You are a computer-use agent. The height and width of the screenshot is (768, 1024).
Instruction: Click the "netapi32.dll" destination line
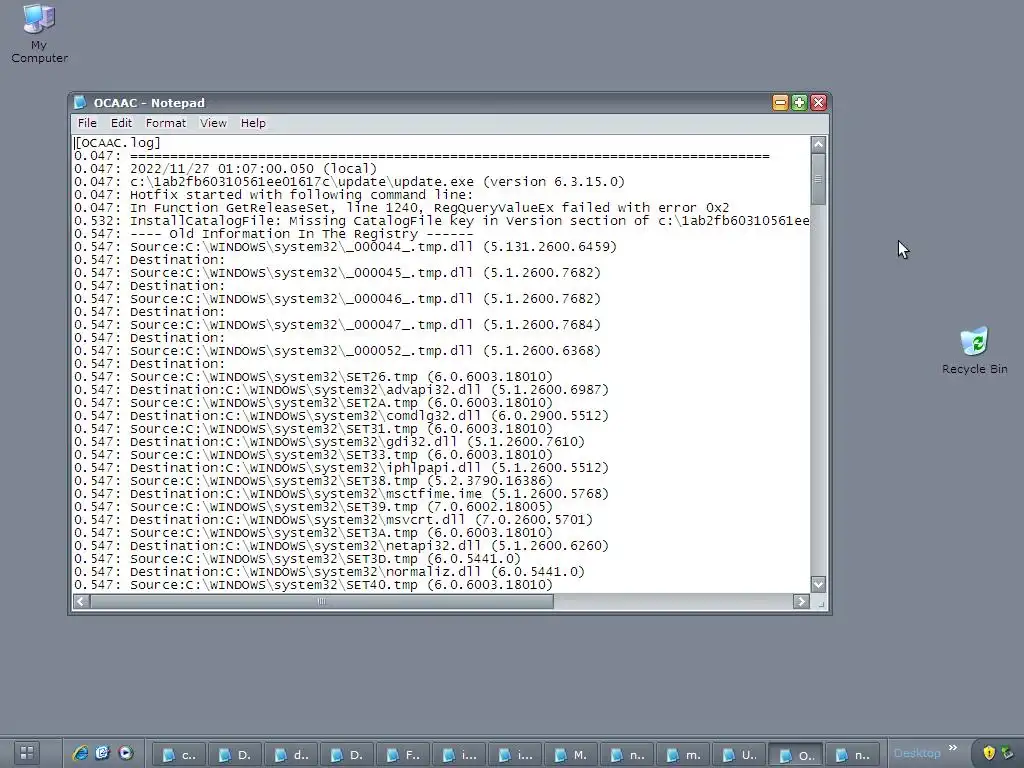pos(341,546)
